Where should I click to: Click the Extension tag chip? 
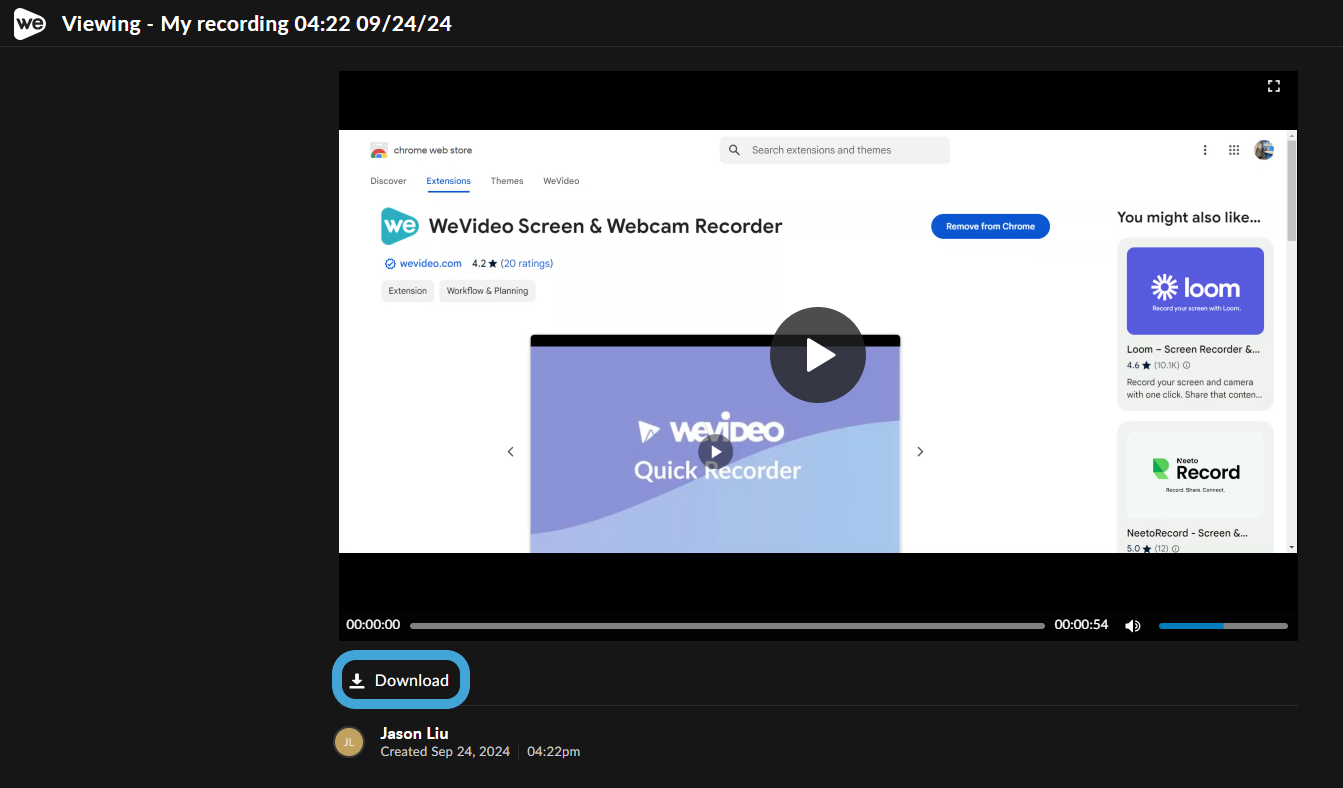407,291
